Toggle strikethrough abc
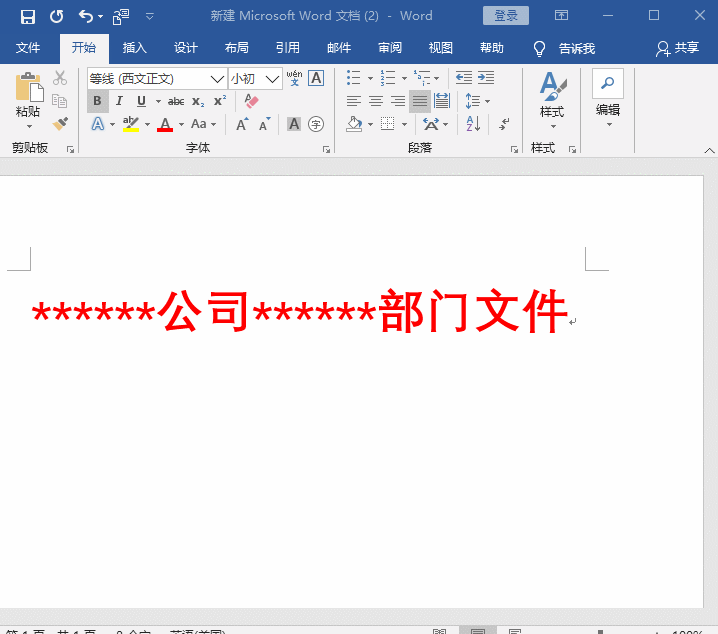 176,101
